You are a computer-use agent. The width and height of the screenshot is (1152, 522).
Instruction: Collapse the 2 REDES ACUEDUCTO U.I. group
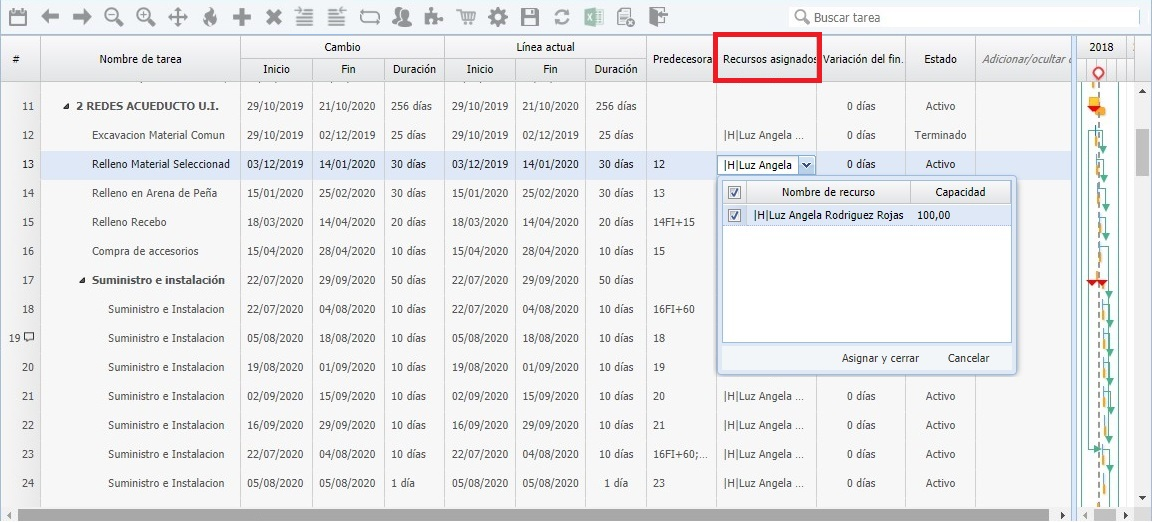click(x=67, y=107)
